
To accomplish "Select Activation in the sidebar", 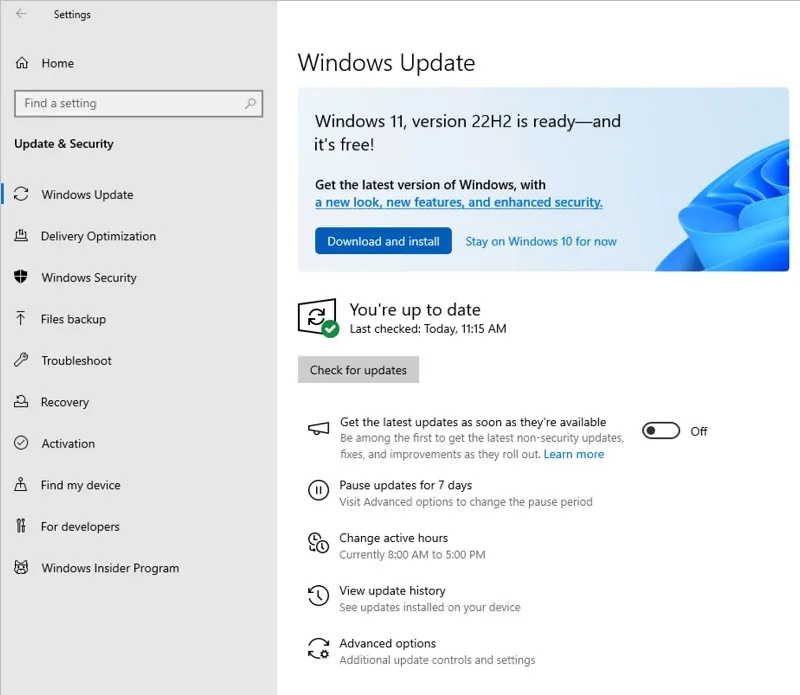I will point(68,443).
